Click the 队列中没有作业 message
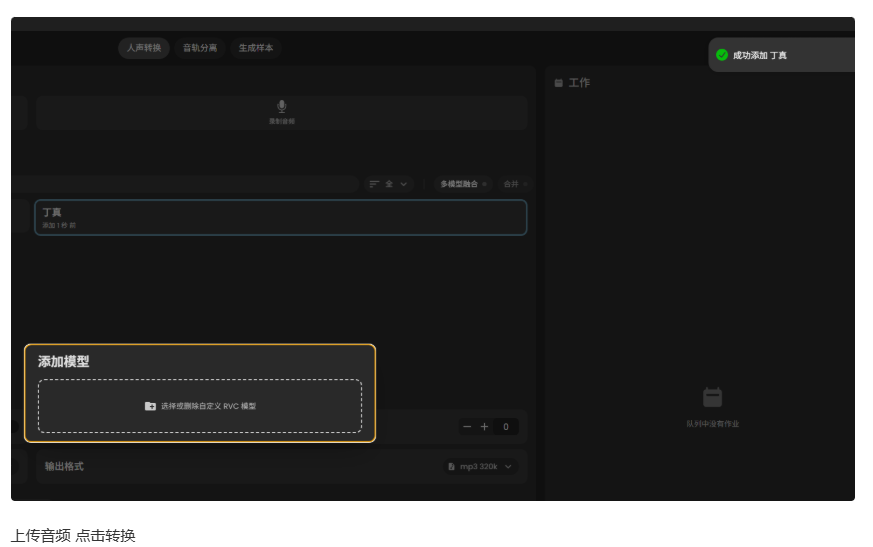Screen dimensions: 873x547 click(713, 424)
